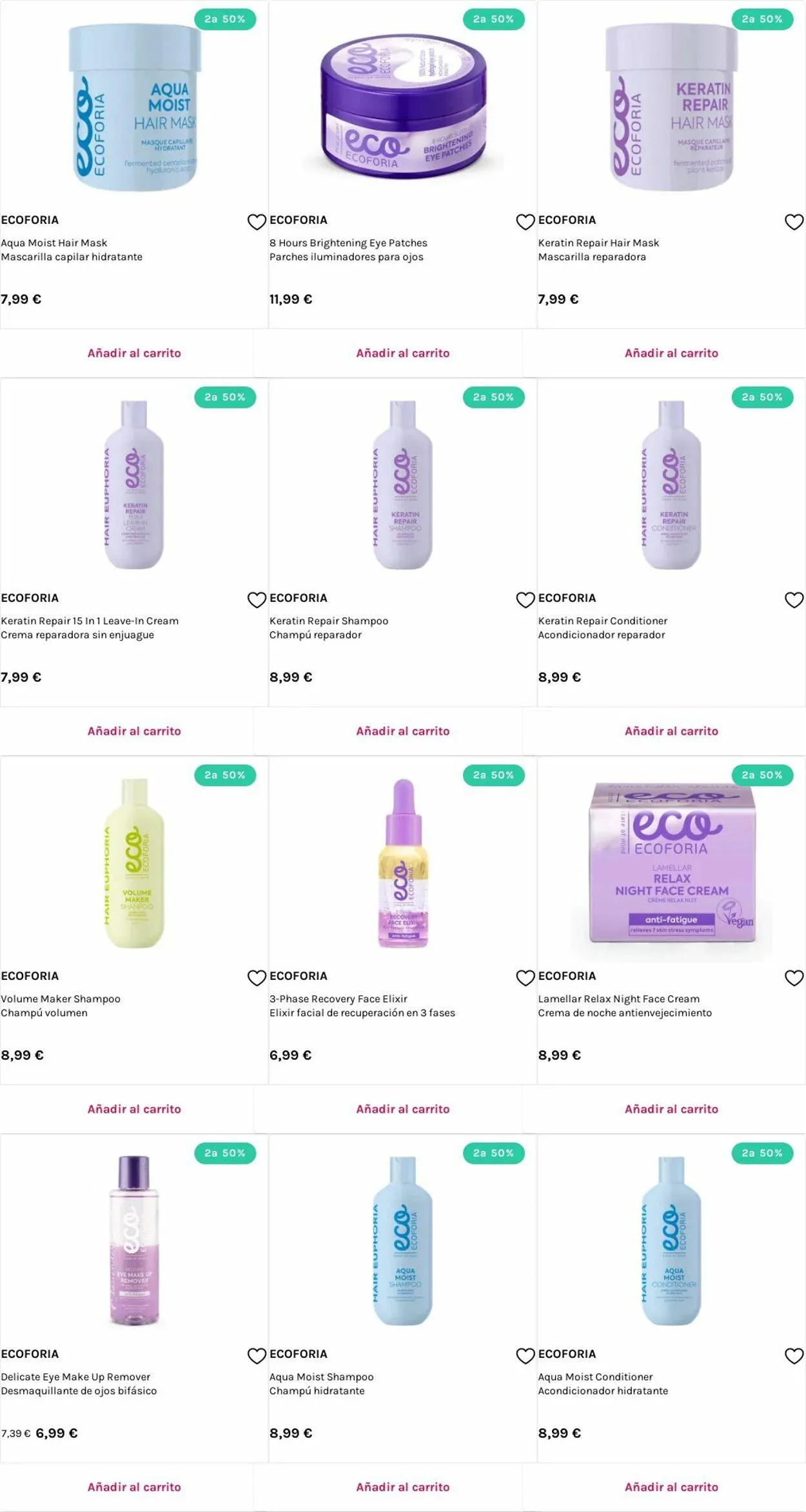Add Aqua Moist Hair Mask to cart
806x1512 pixels.
(x=134, y=353)
